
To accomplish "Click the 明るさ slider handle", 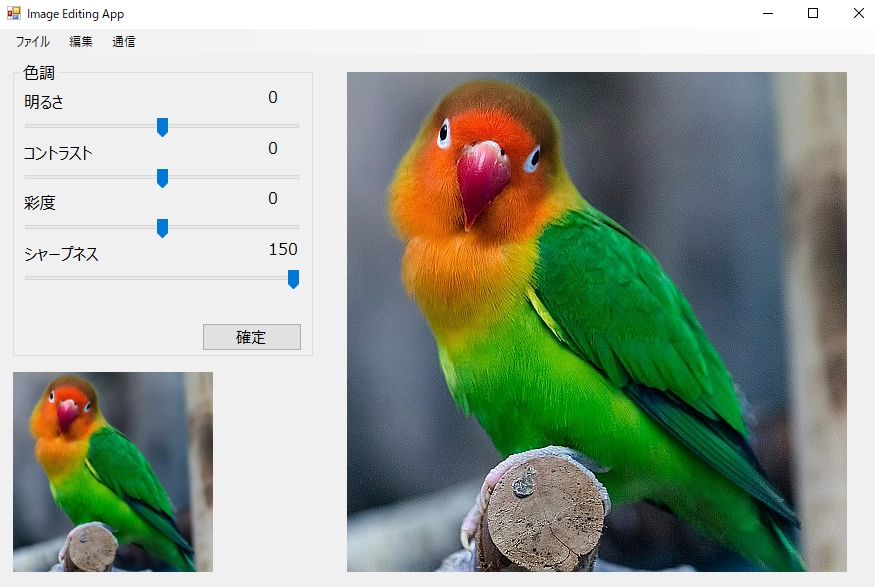I will pyautogui.click(x=162, y=127).
